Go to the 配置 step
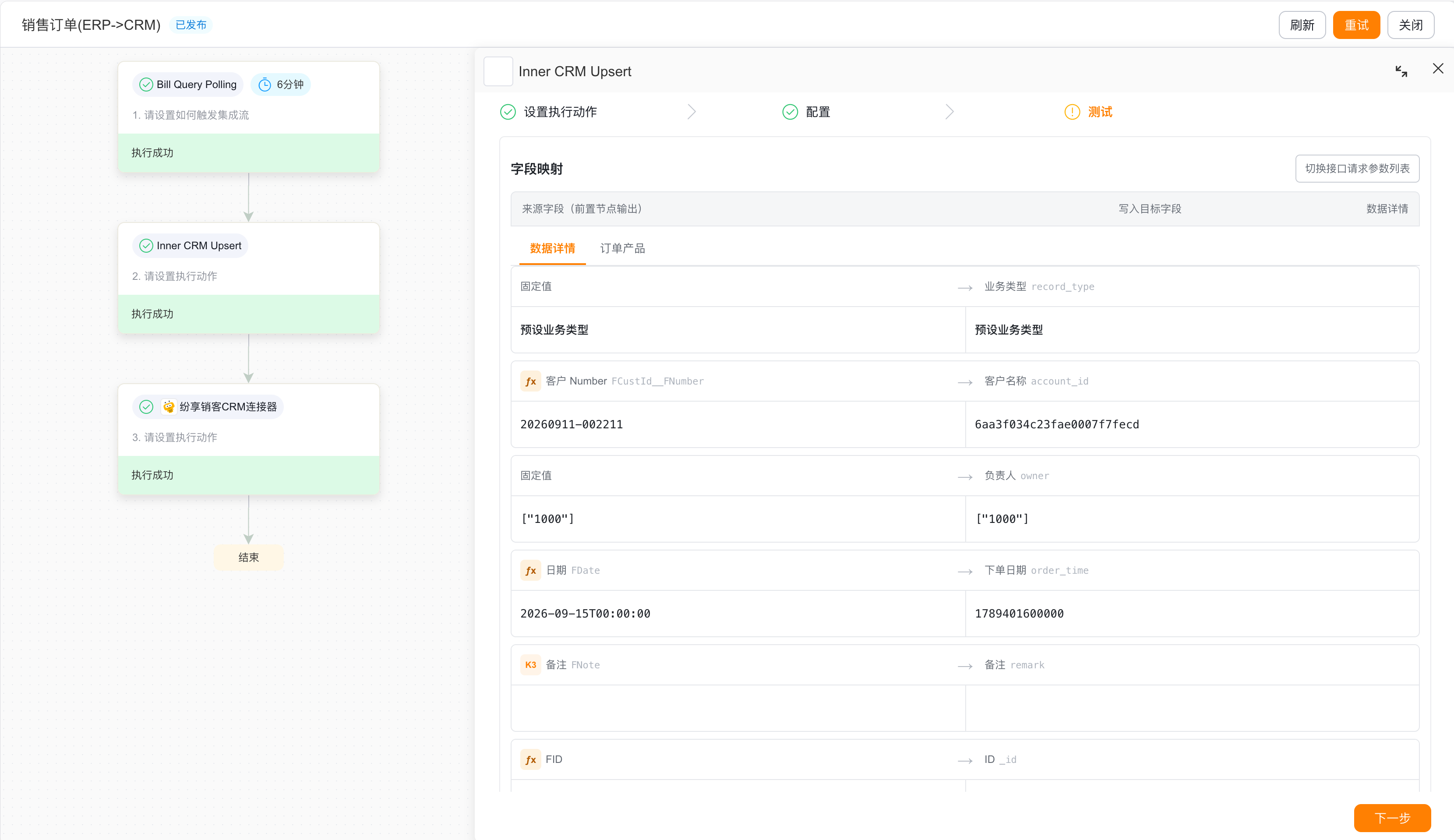The width and height of the screenshot is (1454, 840). pos(818,112)
